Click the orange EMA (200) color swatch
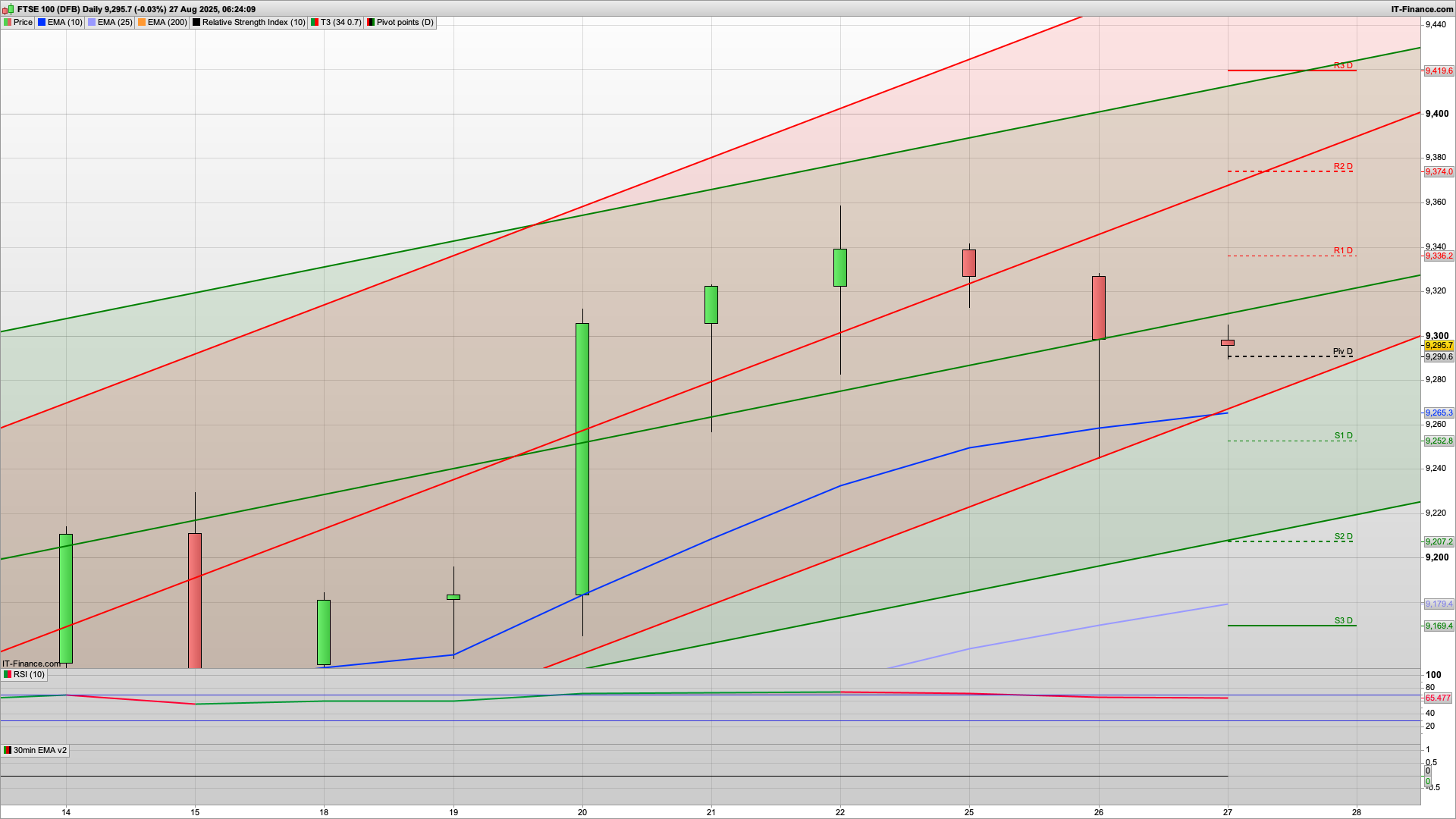 (x=142, y=23)
